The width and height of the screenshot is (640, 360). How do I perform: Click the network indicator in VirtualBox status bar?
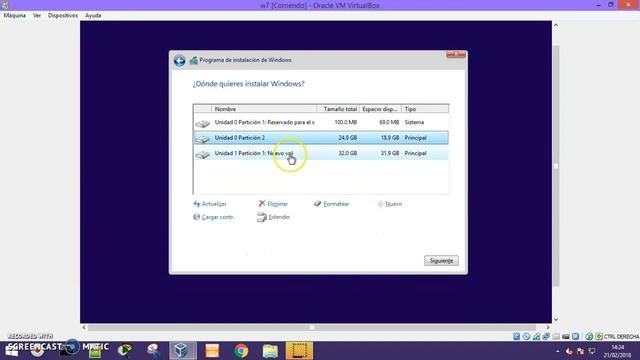[x=546, y=336]
